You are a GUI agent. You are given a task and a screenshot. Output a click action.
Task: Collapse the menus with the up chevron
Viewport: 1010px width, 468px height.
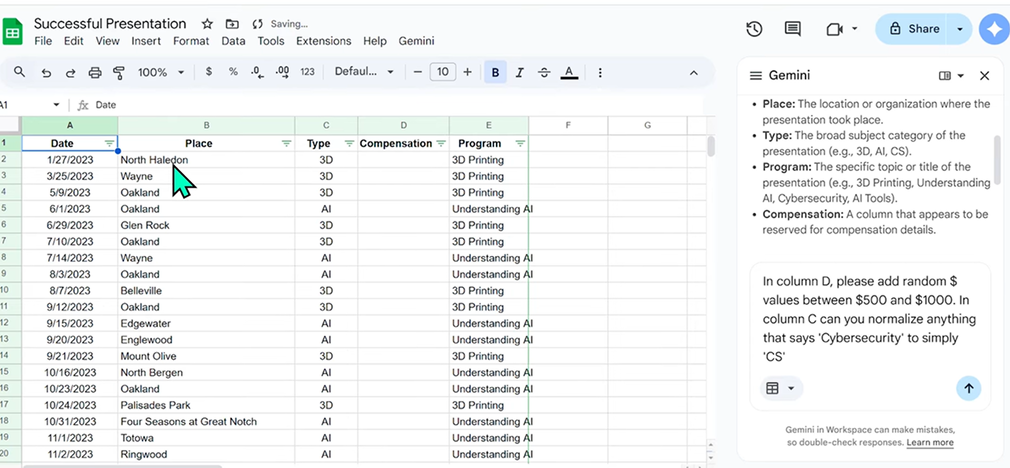click(694, 73)
